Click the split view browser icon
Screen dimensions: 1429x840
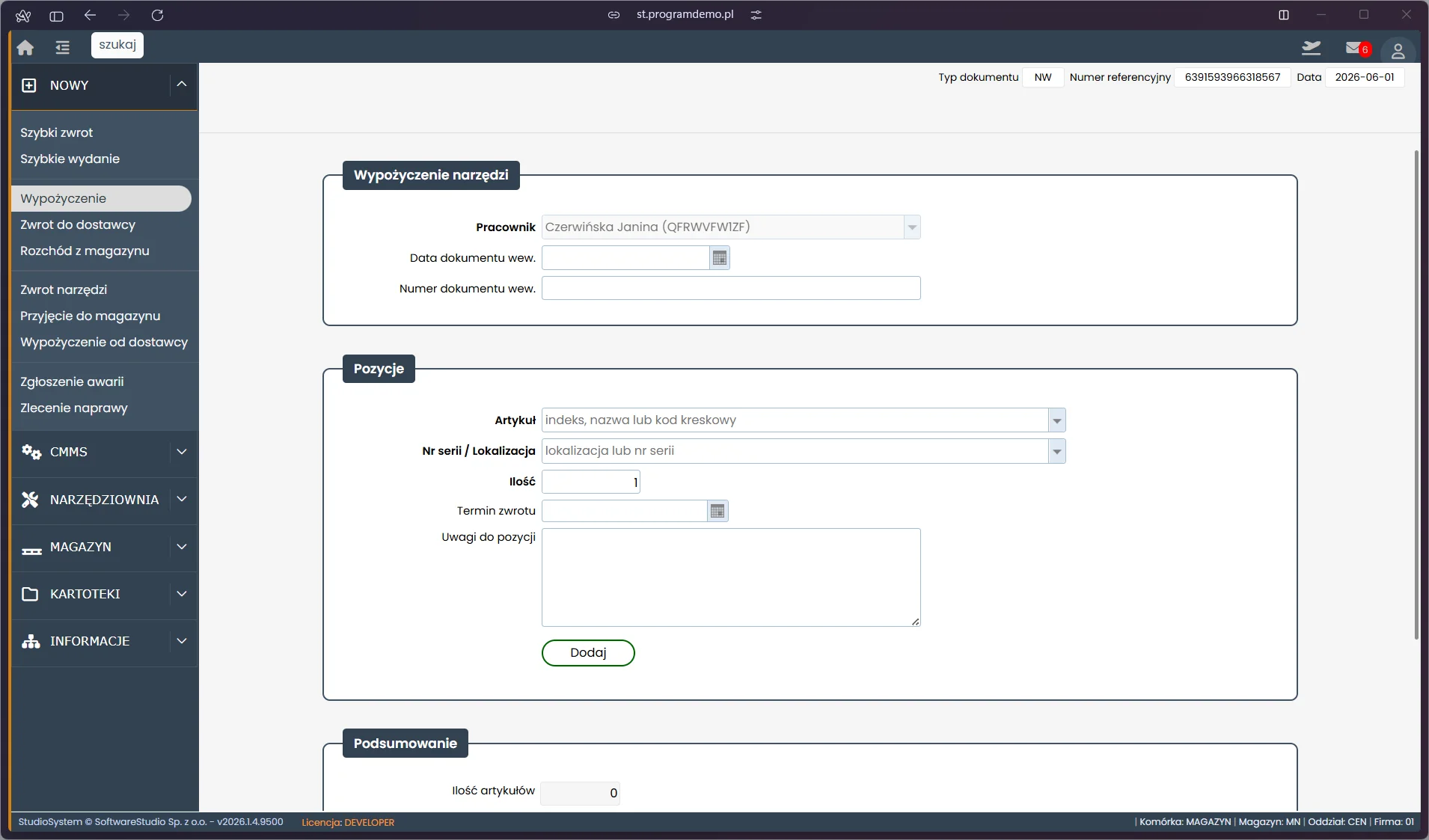tap(1284, 15)
